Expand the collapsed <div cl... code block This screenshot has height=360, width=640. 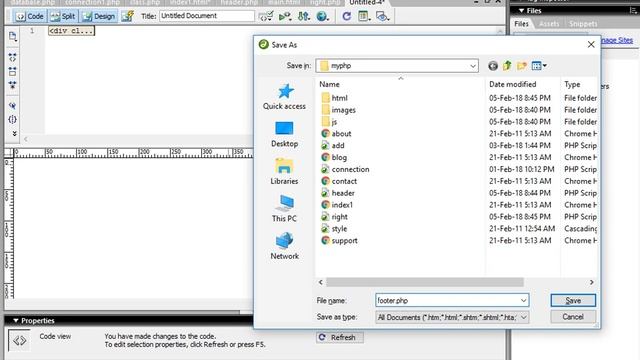point(71,31)
